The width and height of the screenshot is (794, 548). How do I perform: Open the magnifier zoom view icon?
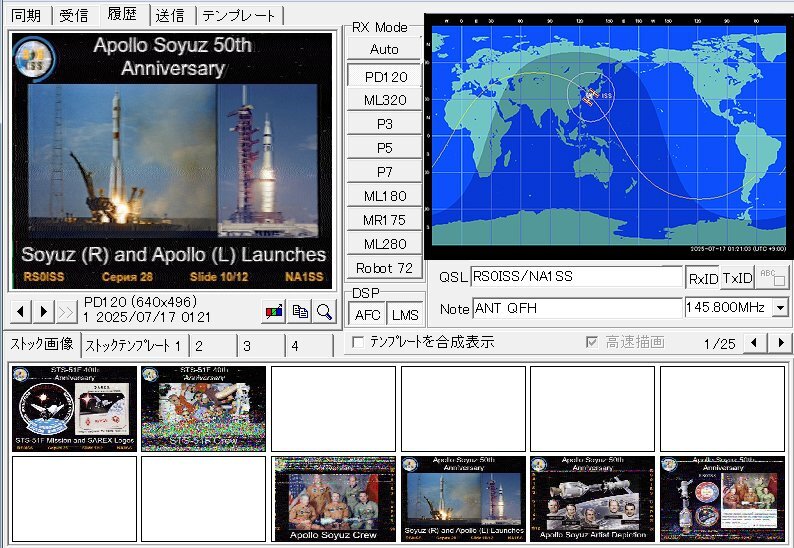(x=324, y=311)
